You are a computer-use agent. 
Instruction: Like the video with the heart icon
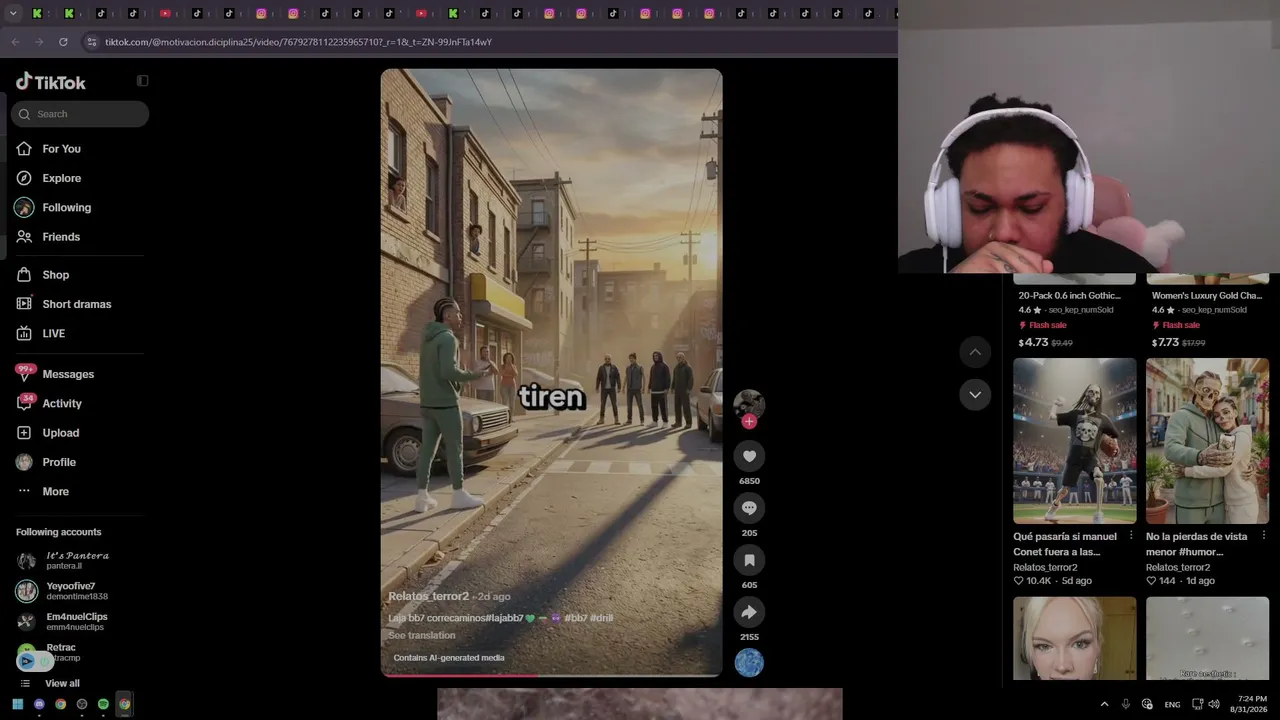(x=749, y=456)
